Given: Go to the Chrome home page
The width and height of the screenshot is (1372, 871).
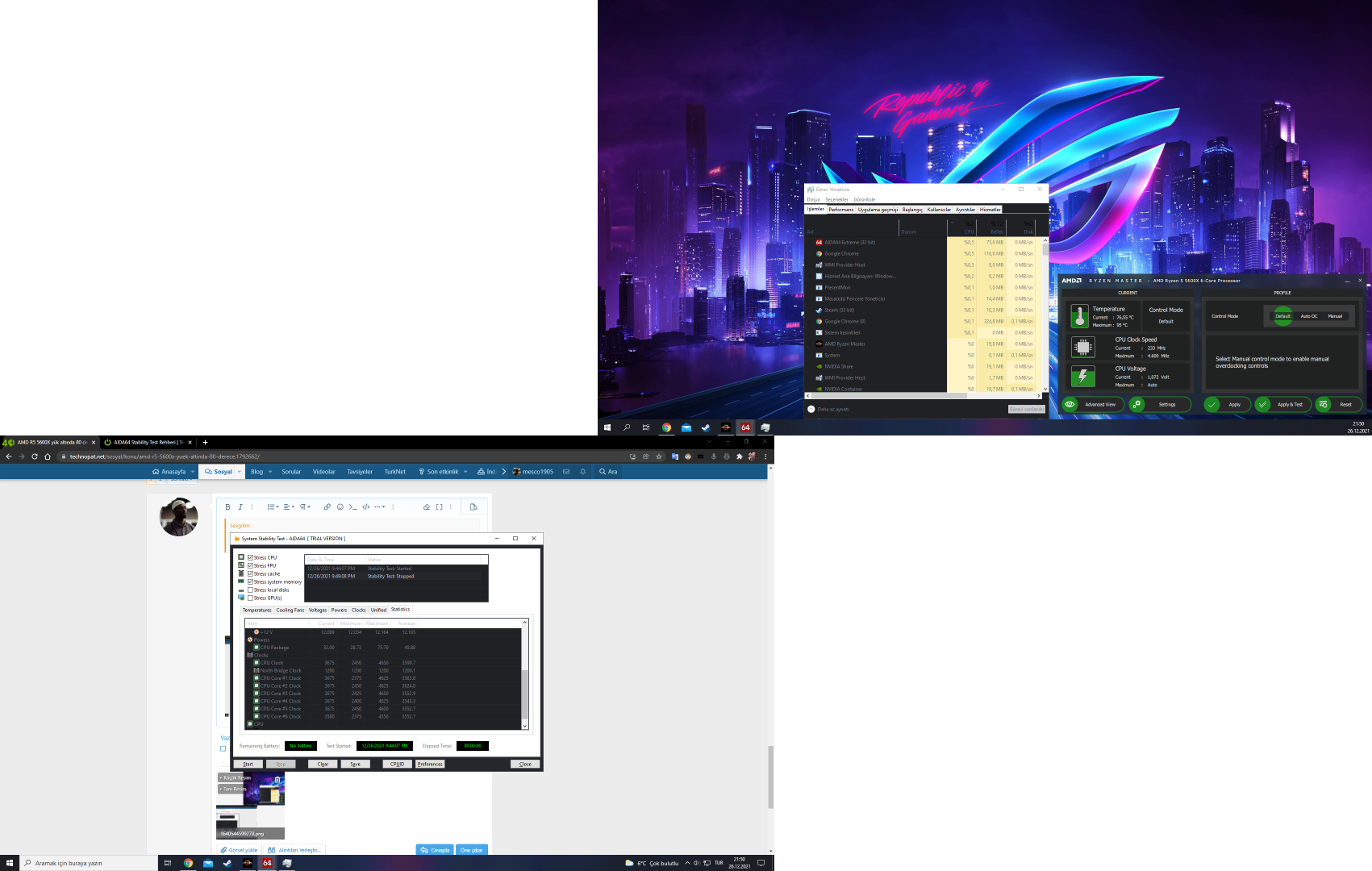Looking at the screenshot, I should 48,456.
